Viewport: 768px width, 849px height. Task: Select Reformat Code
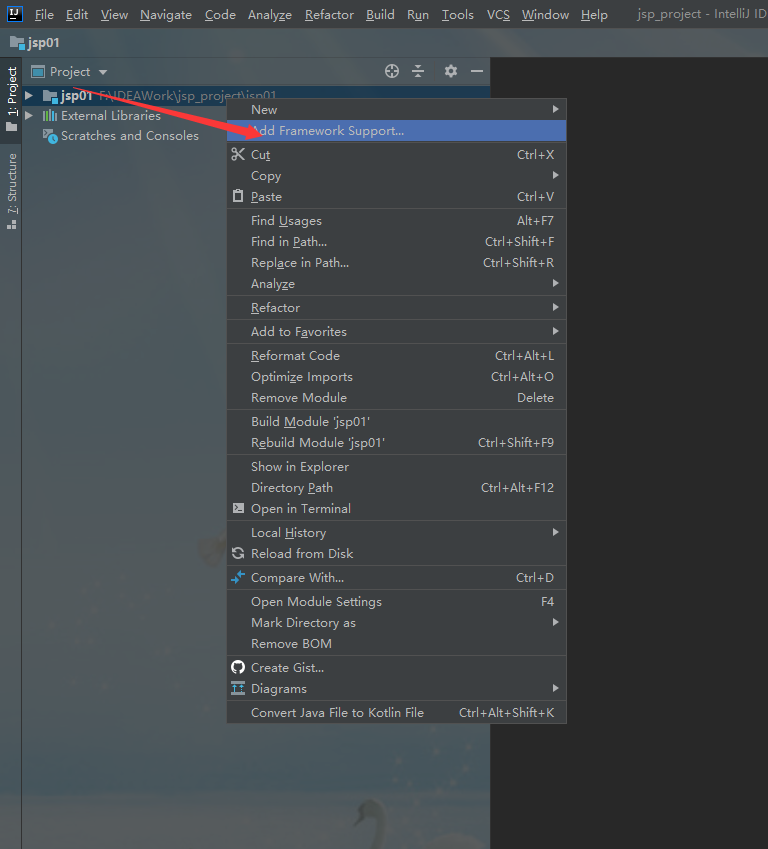[x=396, y=355]
